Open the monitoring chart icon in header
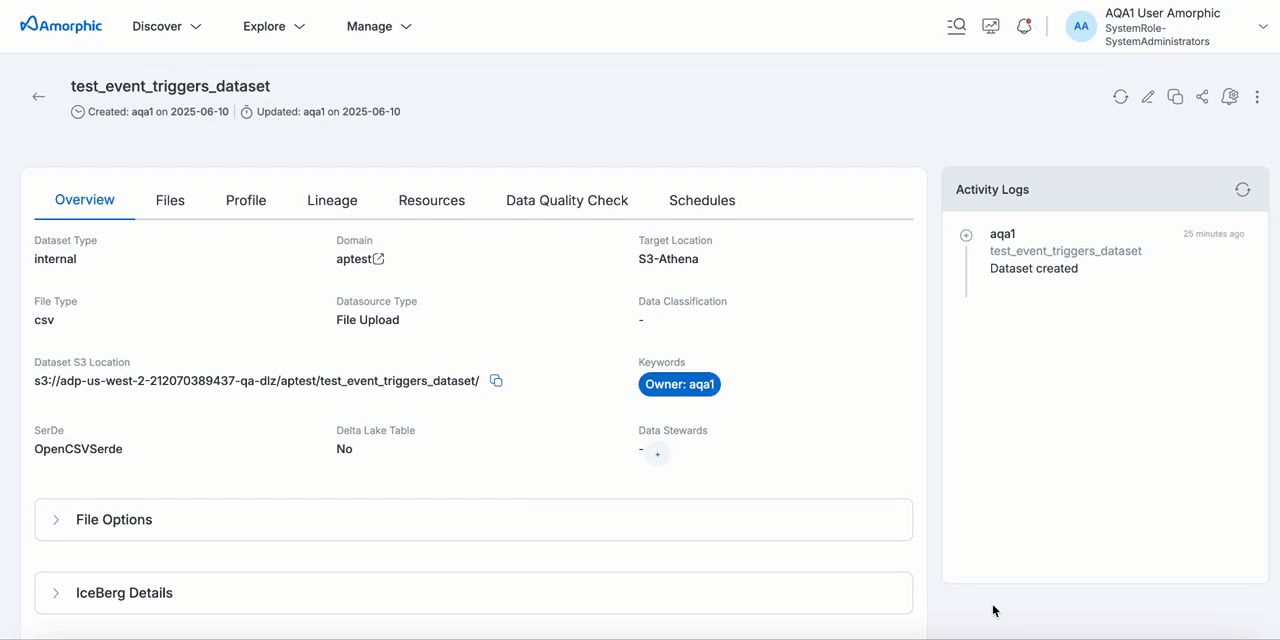Image resolution: width=1280 pixels, height=640 pixels. [x=991, y=27]
